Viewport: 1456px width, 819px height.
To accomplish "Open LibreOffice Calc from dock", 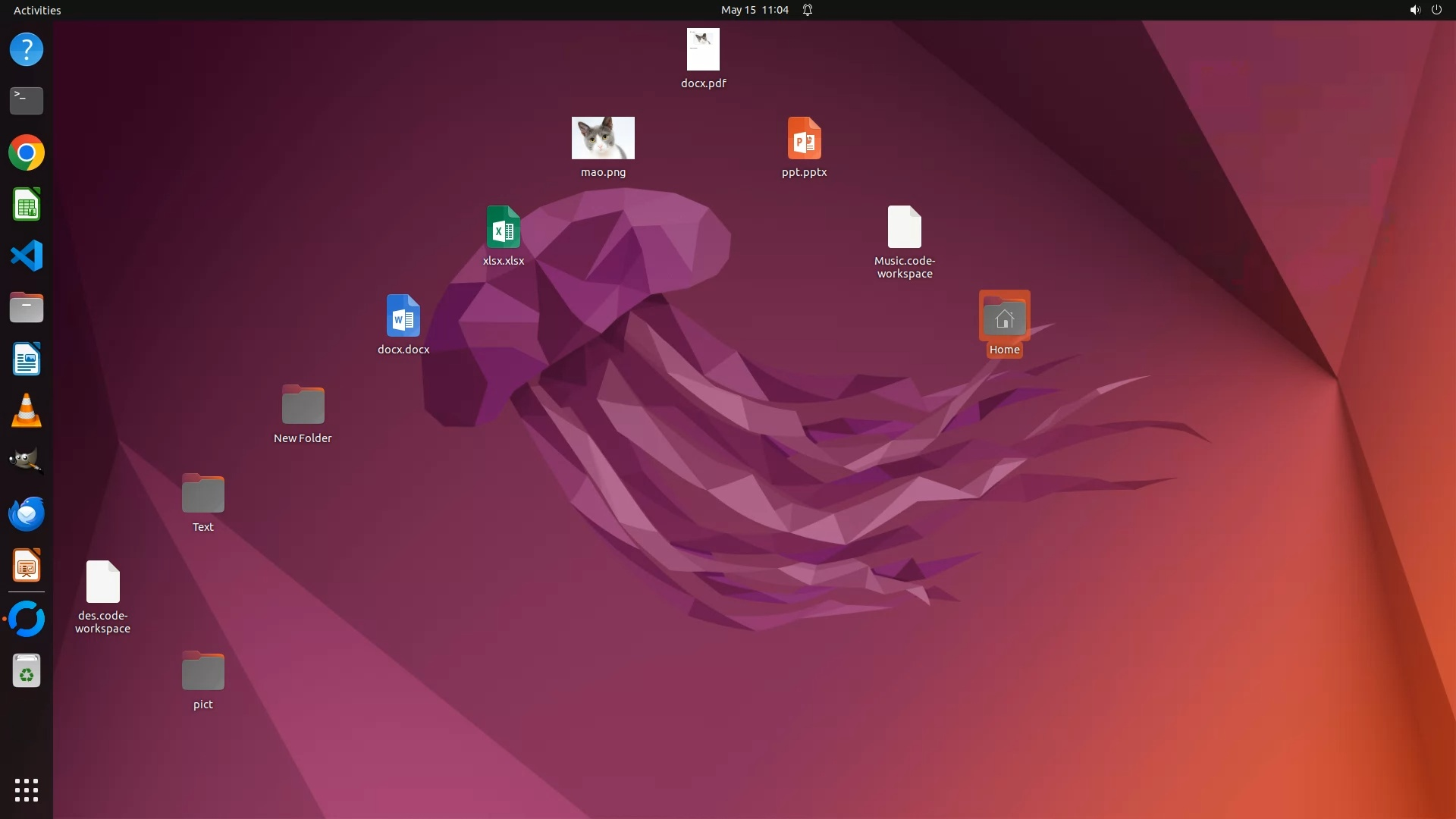I will pos(27,205).
